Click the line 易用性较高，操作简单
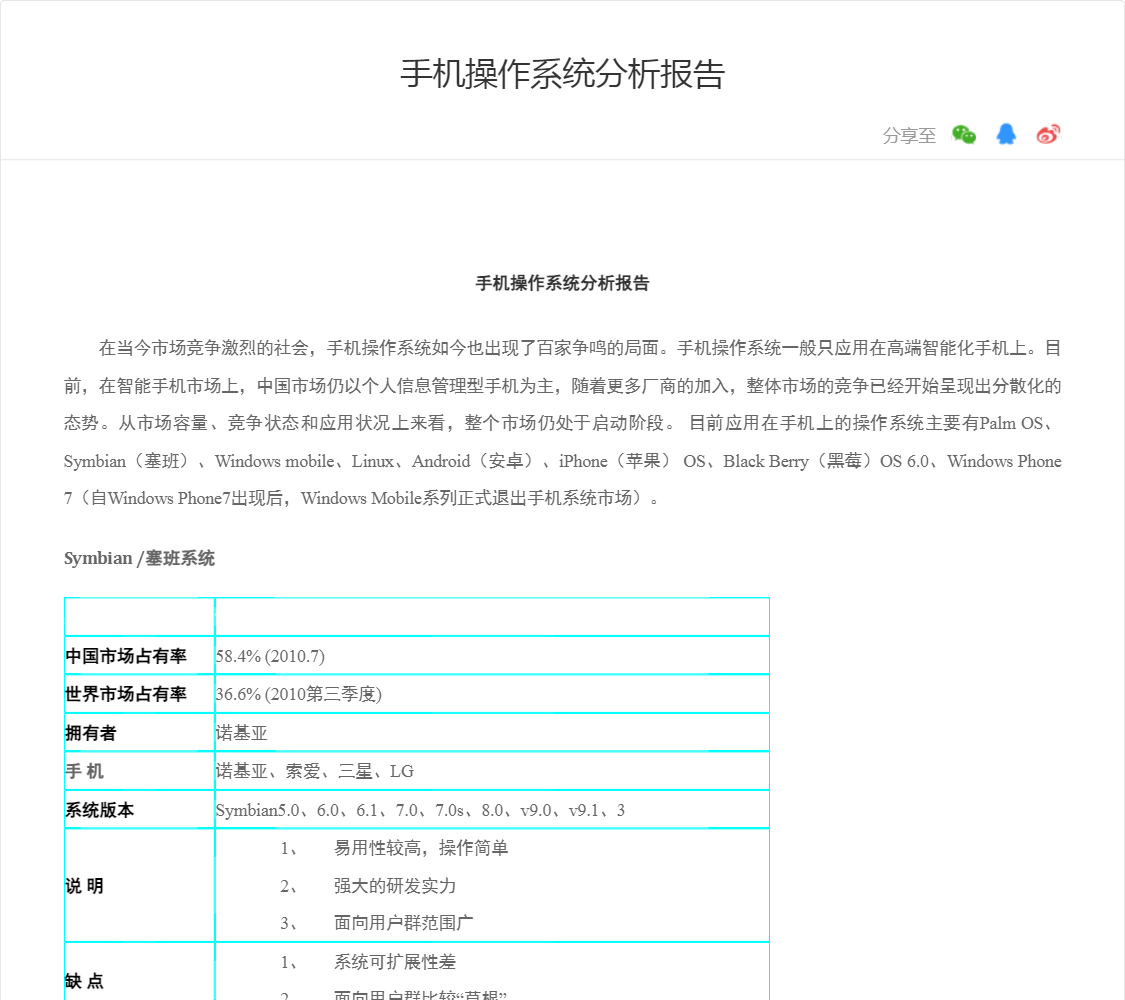The height and width of the screenshot is (1000, 1125). click(x=420, y=848)
